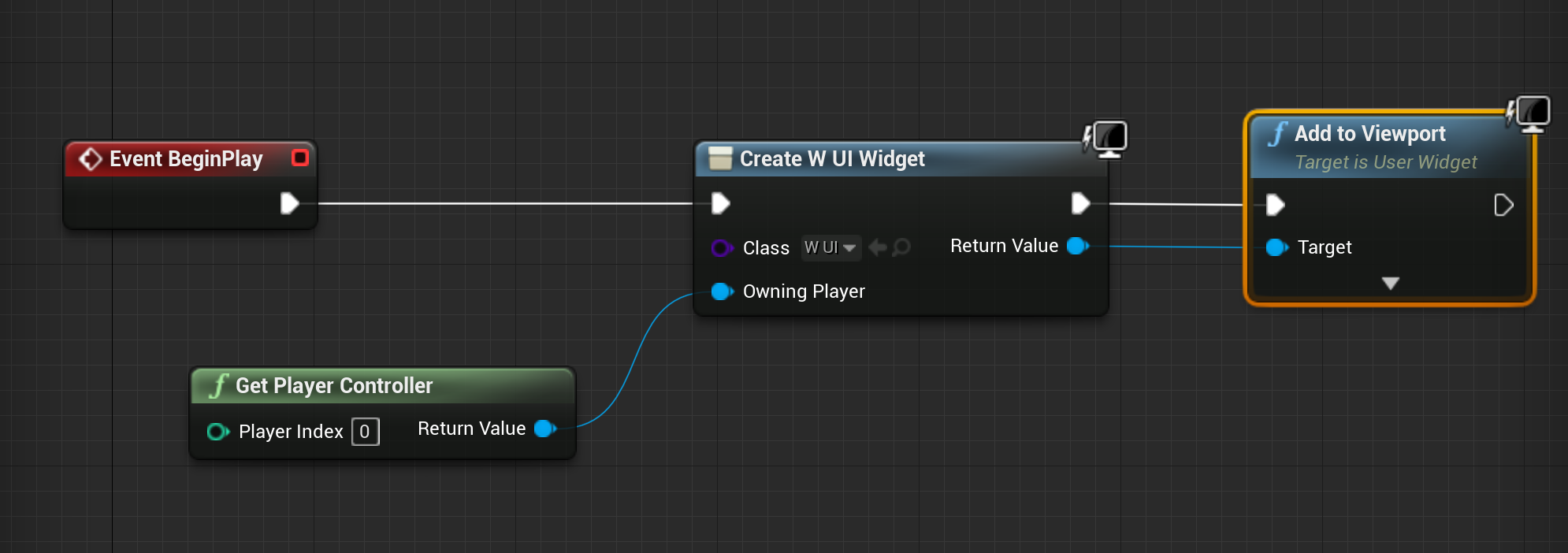Click Get Player Controller Return Value pin
The image size is (1568, 553).
click(544, 429)
